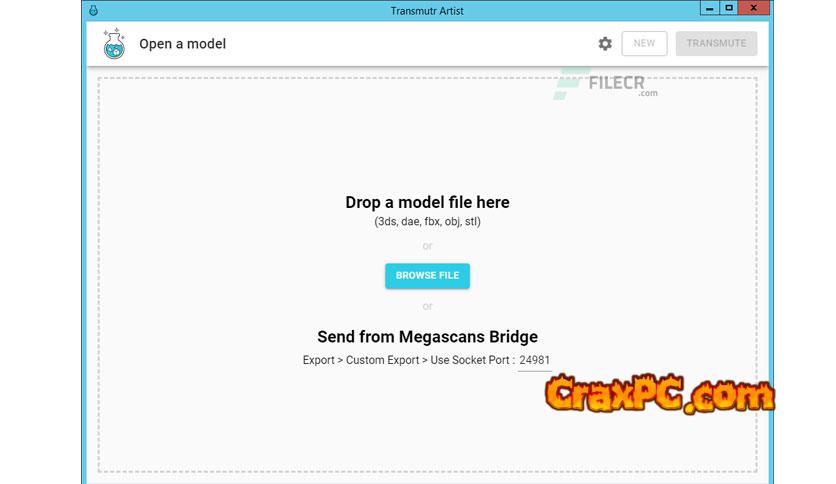Close the Transmutr Artist window
This screenshot has width=836, height=484.
(x=754, y=8)
